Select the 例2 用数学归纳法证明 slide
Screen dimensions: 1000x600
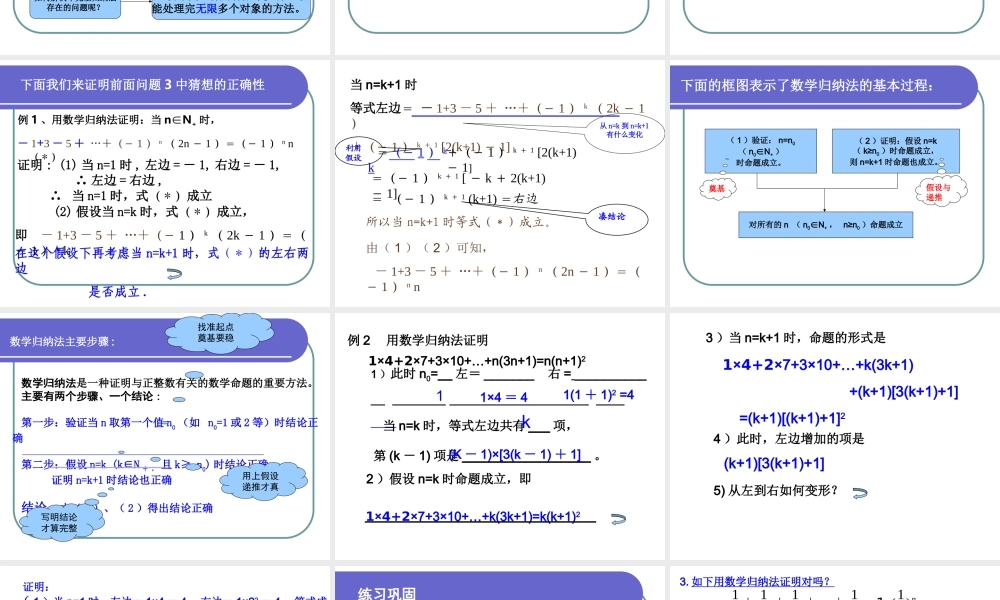(499, 435)
